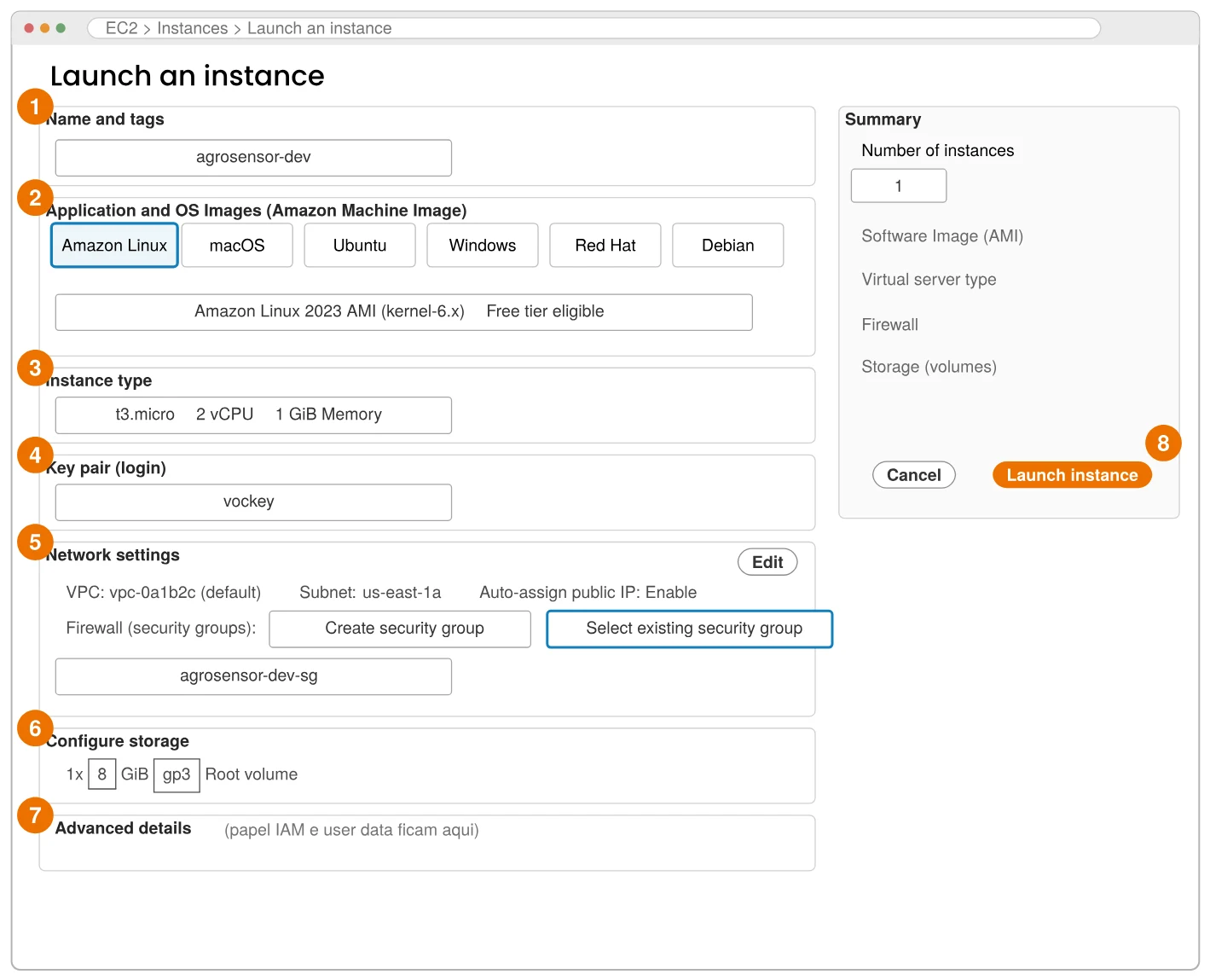The height and width of the screenshot is (980, 1210).
Task: Choose Select existing security group option
Action: [689, 629]
